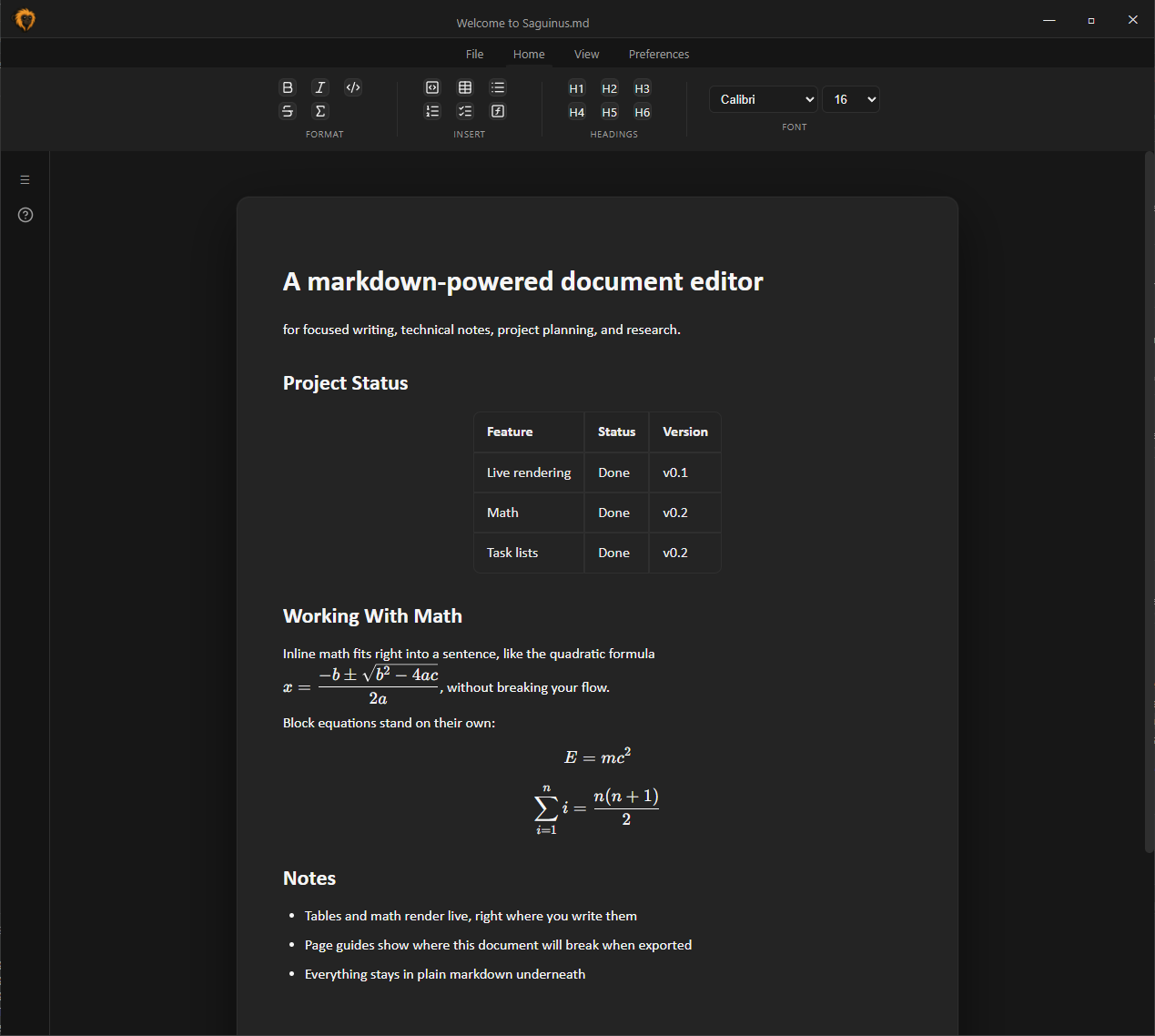The image size is (1155, 1036).
Task: Click 'v0.2' in the Task lists row
Action: [x=685, y=553]
